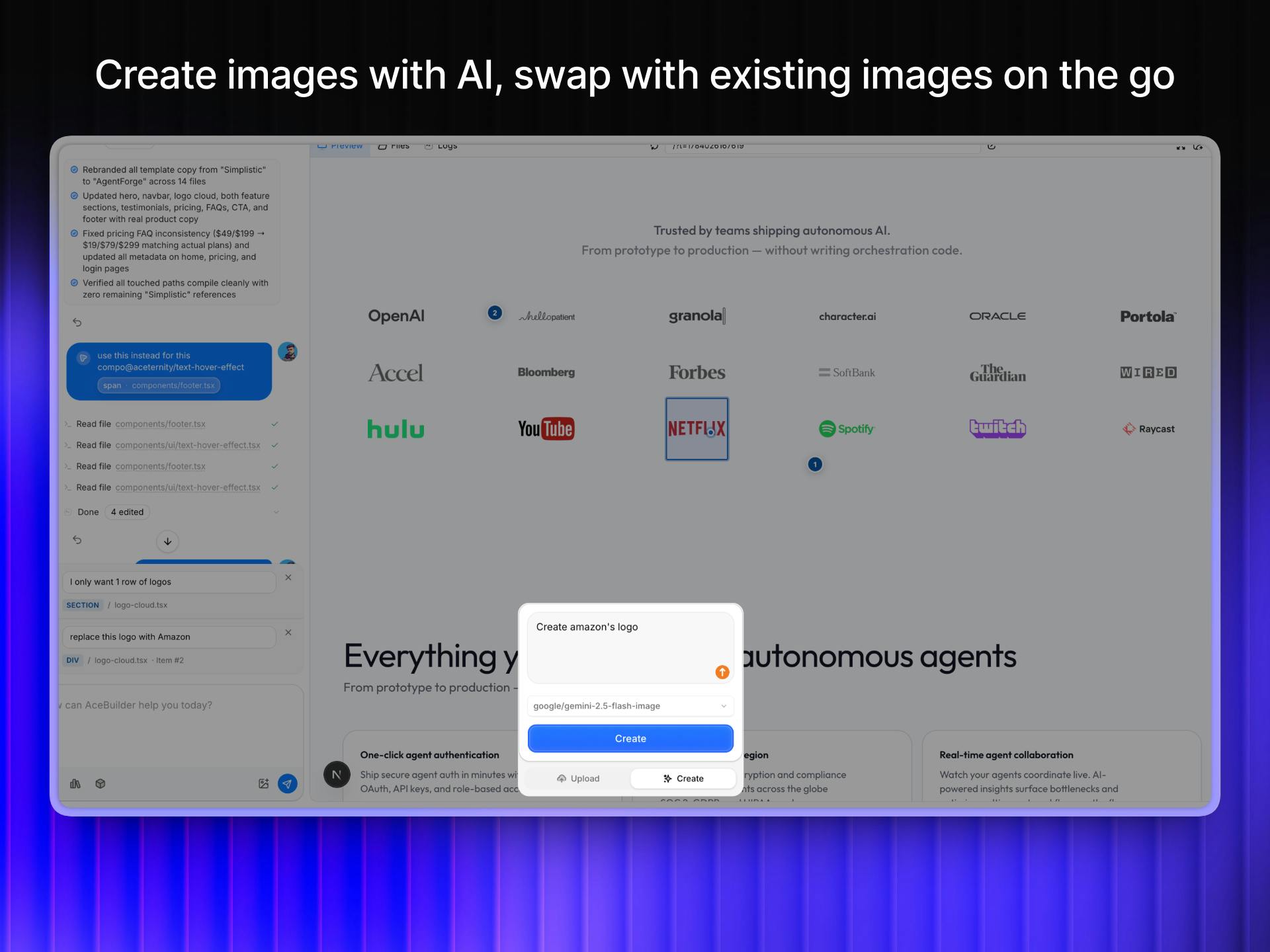
Task: Click the revert arrow below the verified summary
Action: coord(77,322)
